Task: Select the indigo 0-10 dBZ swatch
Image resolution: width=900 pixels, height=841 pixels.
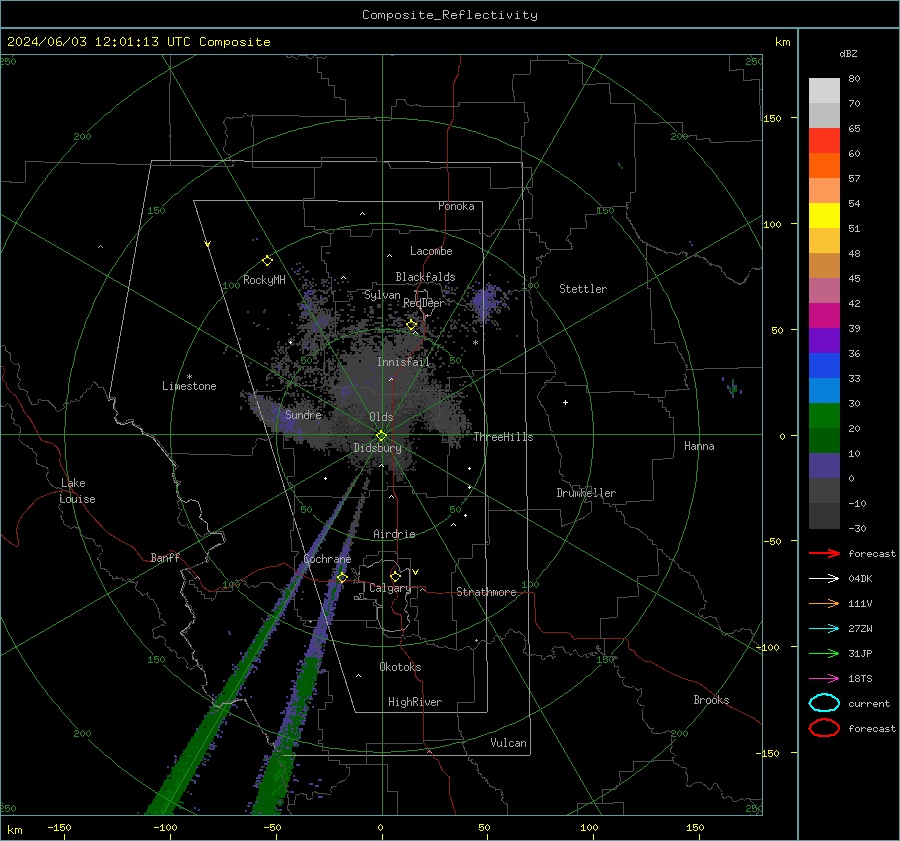Action: tap(824, 465)
